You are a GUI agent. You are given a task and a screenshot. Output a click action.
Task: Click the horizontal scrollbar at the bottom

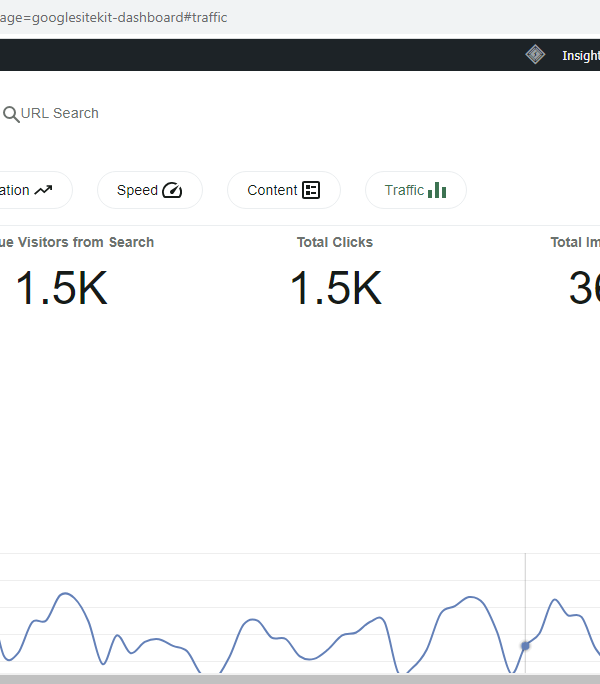pos(300,679)
